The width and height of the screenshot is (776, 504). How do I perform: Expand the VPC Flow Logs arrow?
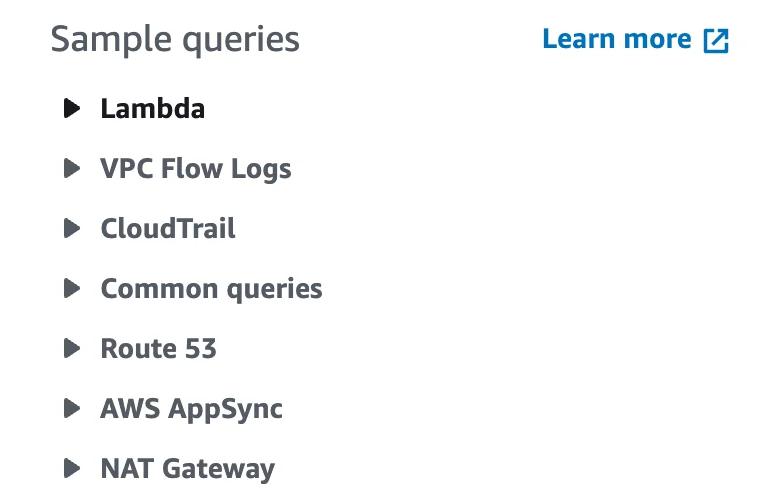(71, 168)
